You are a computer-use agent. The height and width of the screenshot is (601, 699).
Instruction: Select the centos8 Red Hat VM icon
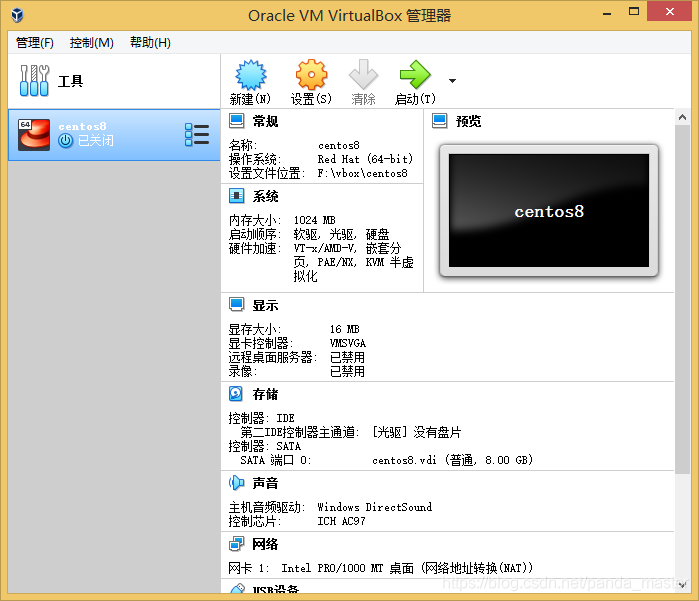pyautogui.click(x=34, y=135)
